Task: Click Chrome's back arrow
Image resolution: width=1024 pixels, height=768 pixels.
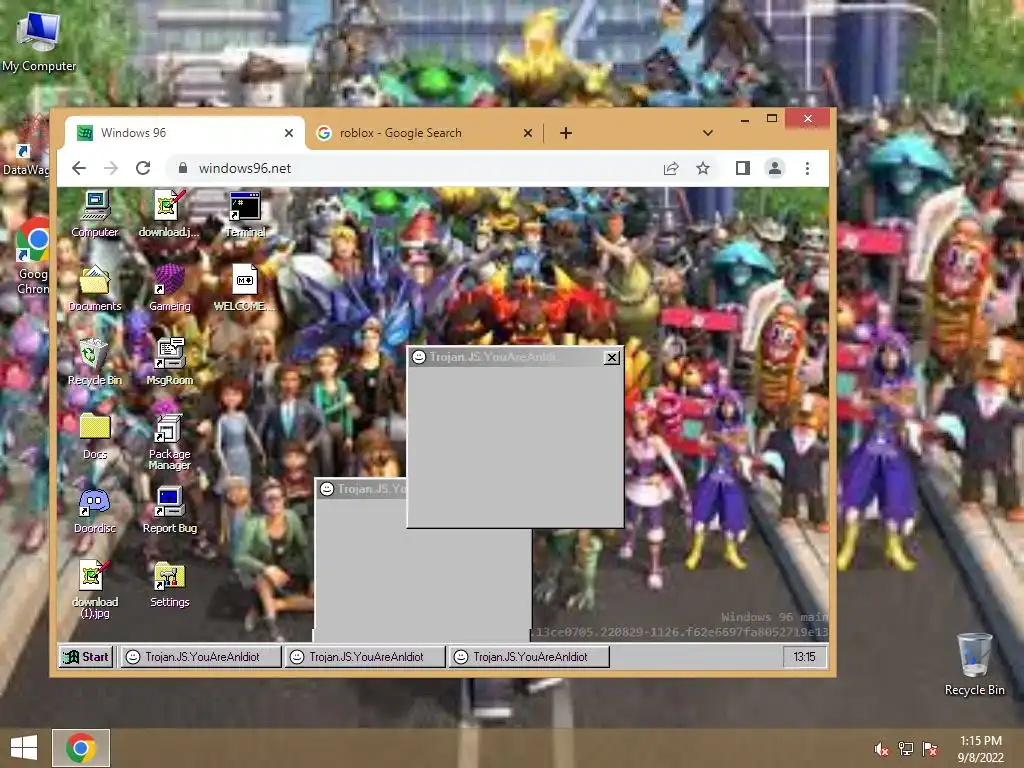Action: [x=79, y=168]
